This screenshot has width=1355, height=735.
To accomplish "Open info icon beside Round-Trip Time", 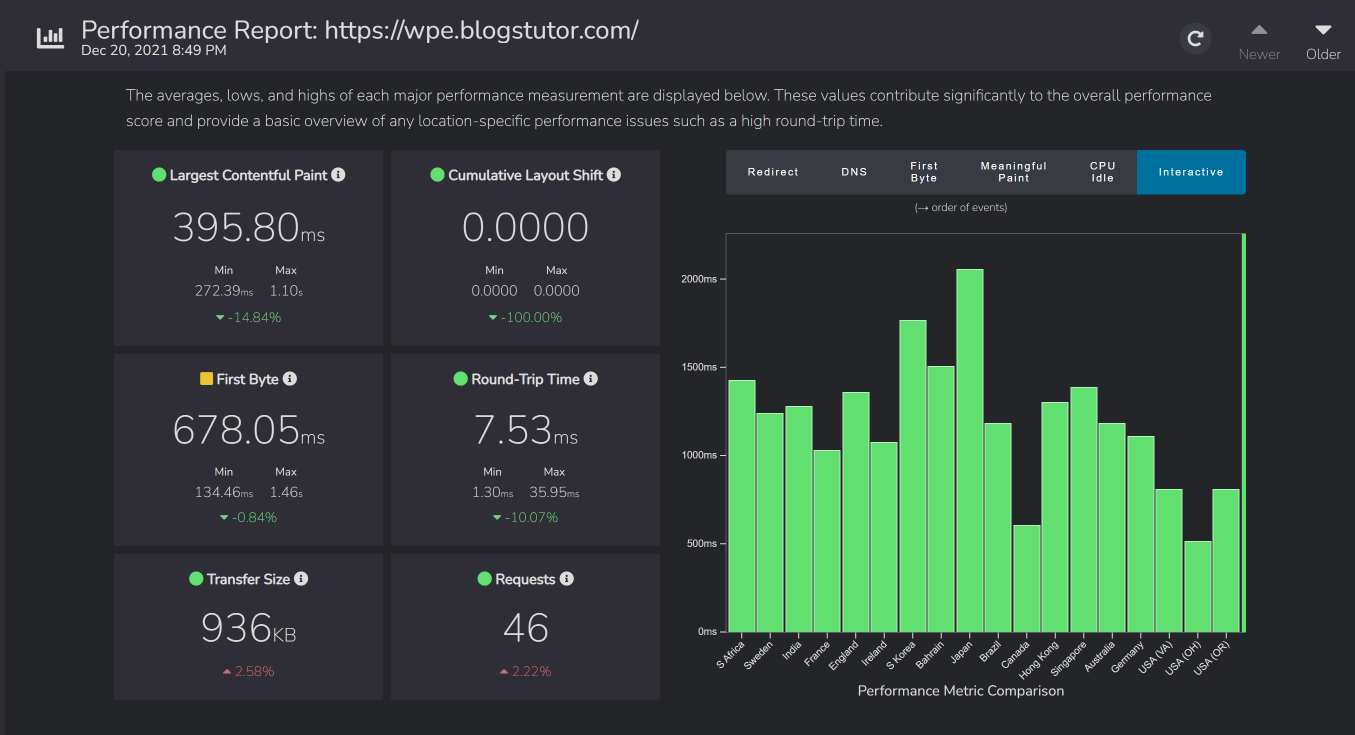I will pyautogui.click(x=591, y=379).
